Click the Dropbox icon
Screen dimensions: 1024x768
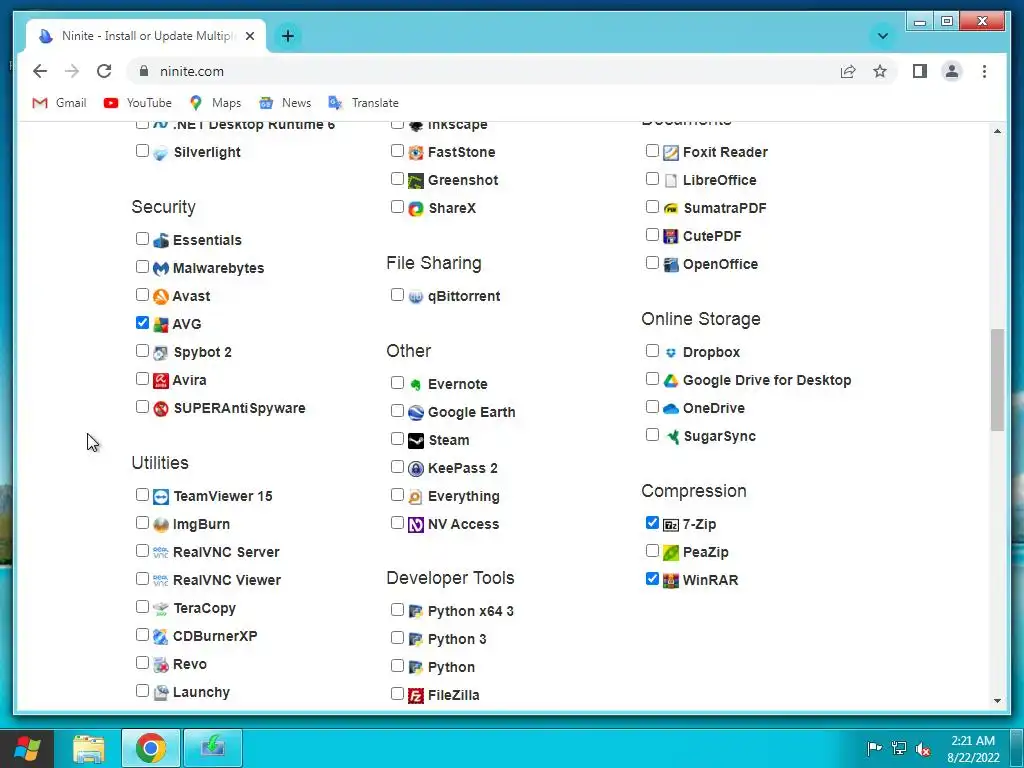point(671,353)
